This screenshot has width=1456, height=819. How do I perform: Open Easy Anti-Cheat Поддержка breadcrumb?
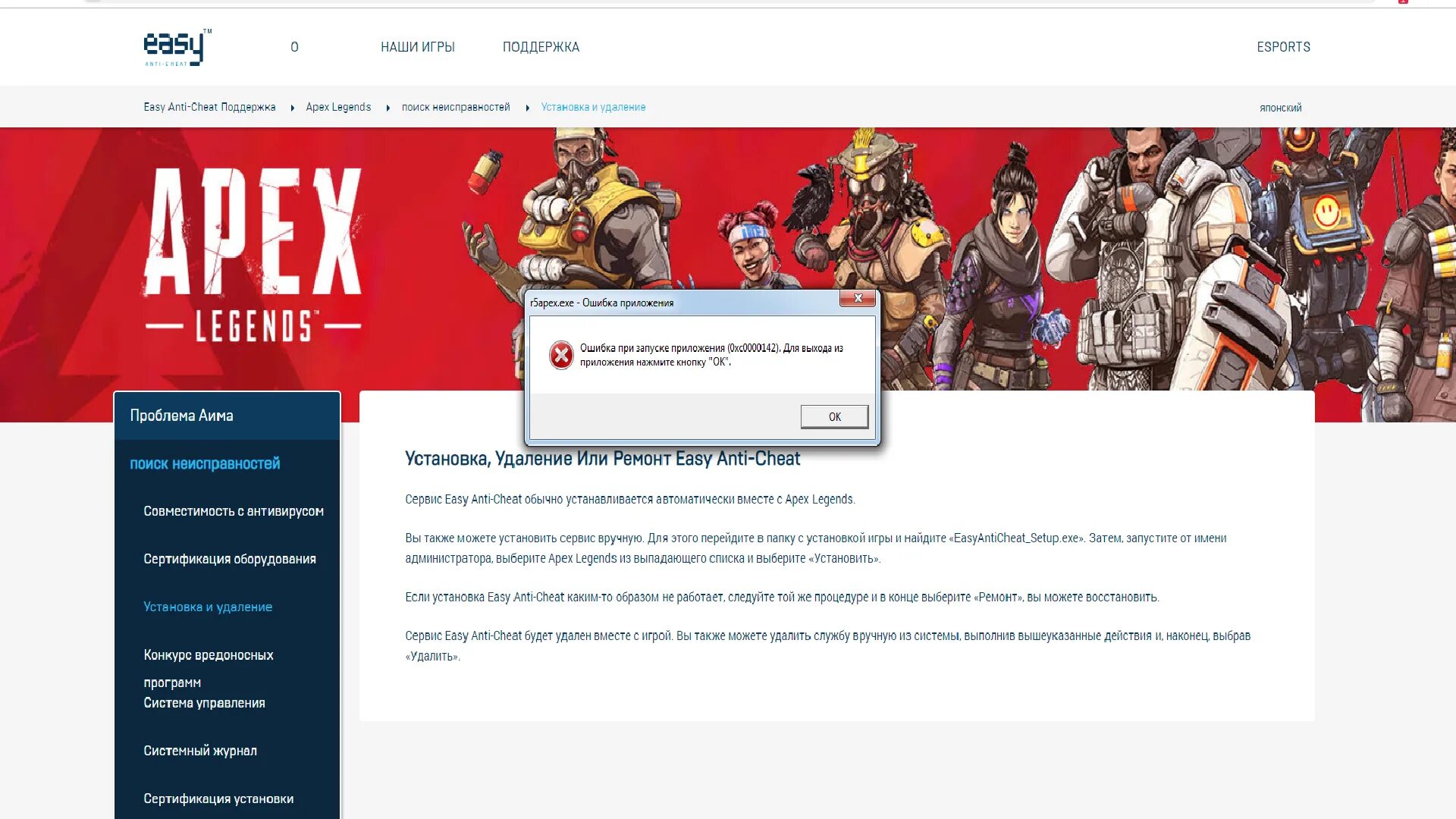coord(209,107)
